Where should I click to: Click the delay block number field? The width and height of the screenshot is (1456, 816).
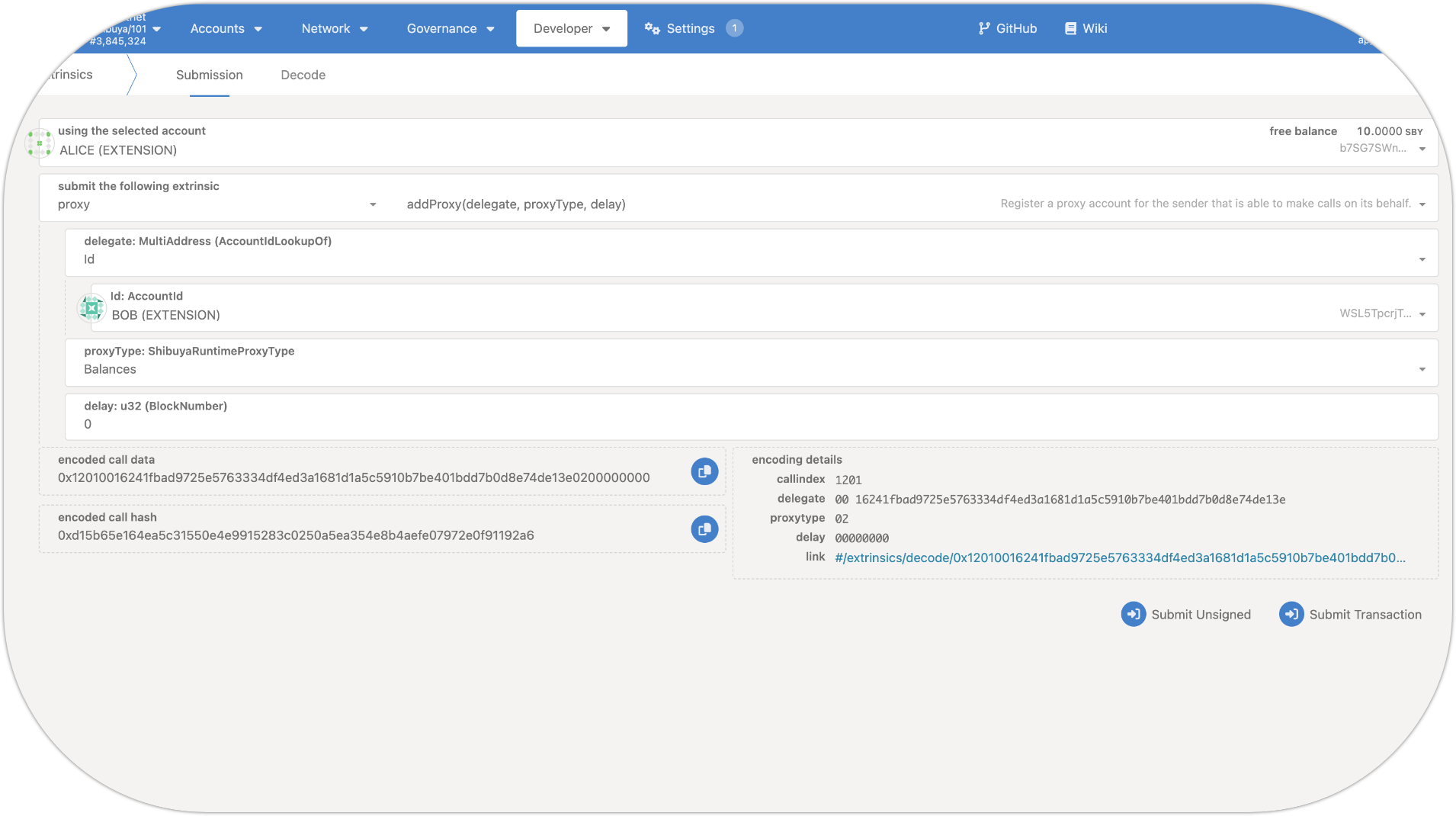(751, 424)
